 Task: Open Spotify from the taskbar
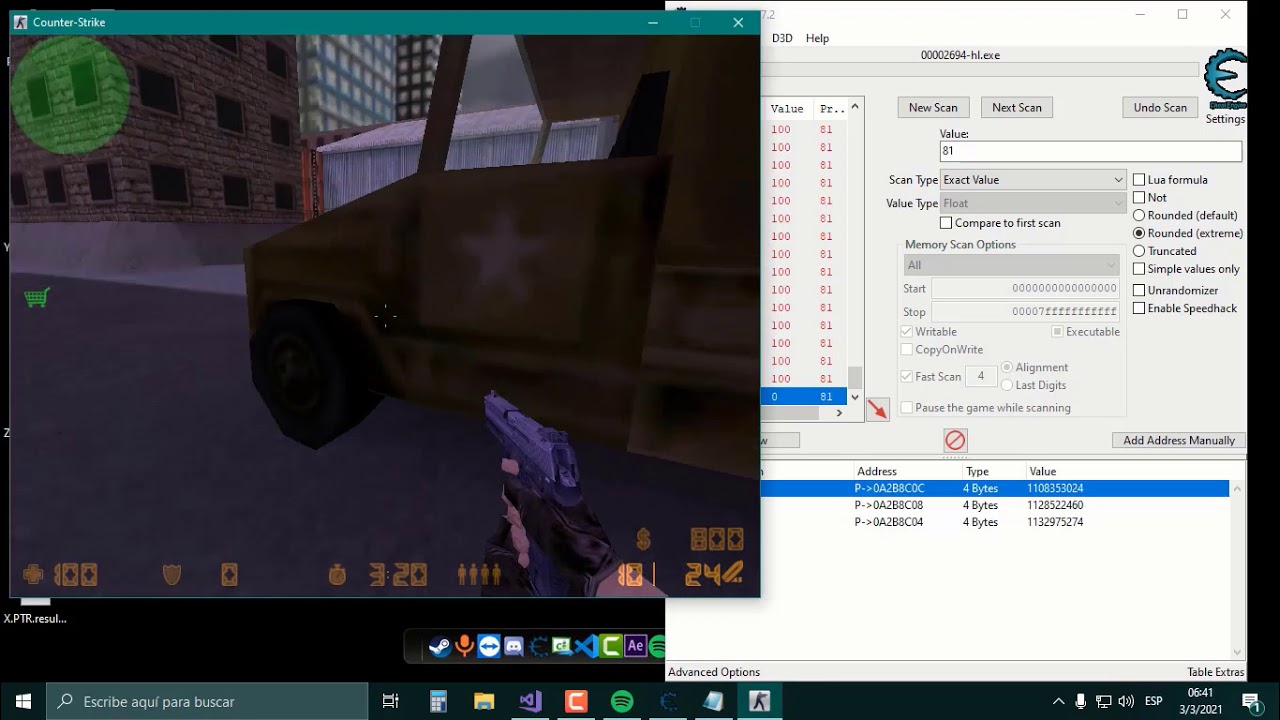coord(622,701)
